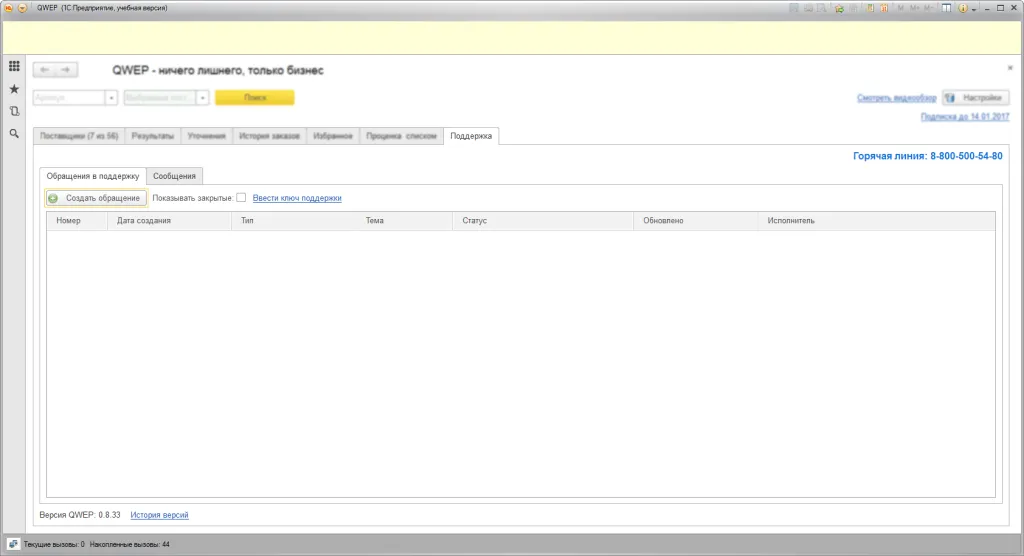Click the panel layout icon in title bar
This screenshot has height=556, width=1024.
tap(946, 8)
